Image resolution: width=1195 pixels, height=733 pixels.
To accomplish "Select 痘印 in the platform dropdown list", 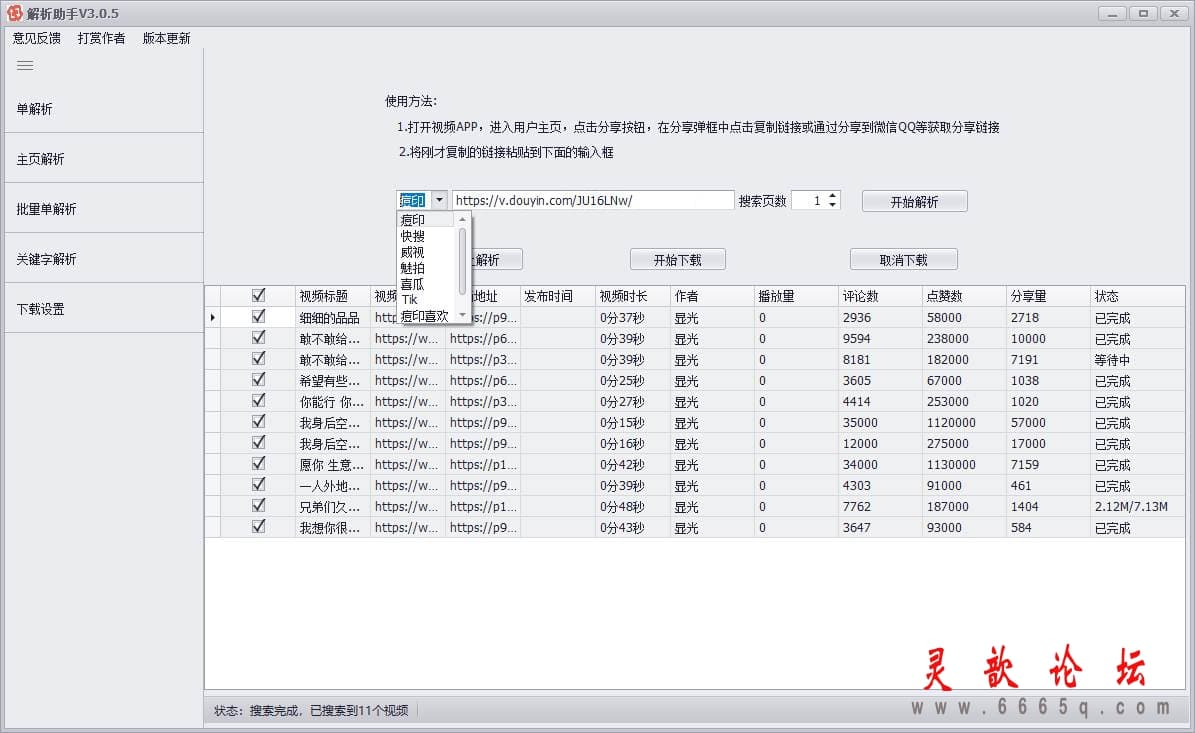I will (x=426, y=219).
